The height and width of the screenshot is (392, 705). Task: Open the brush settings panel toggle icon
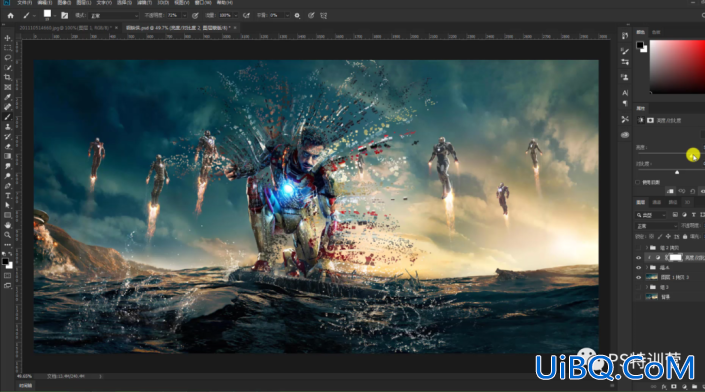tap(65, 15)
